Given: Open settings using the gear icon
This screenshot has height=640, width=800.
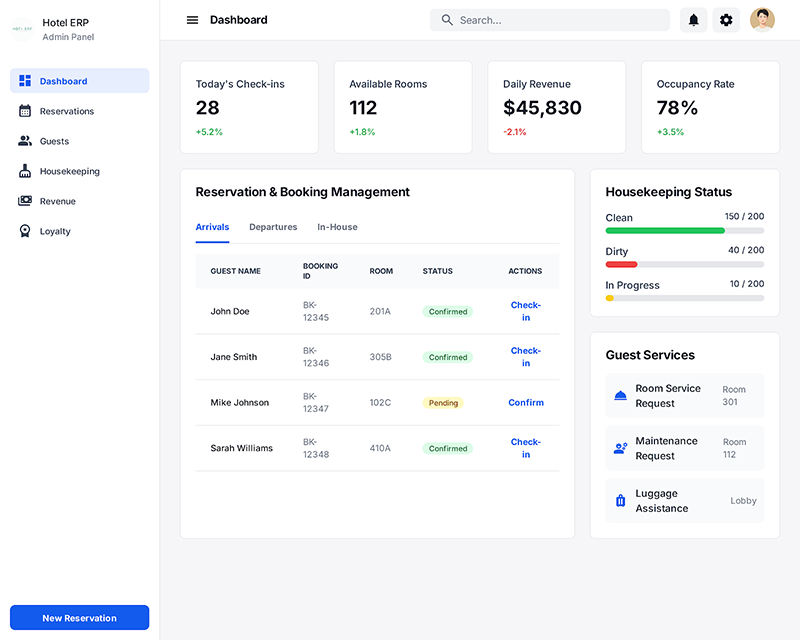Looking at the screenshot, I should pyautogui.click(x=726, y=19).
